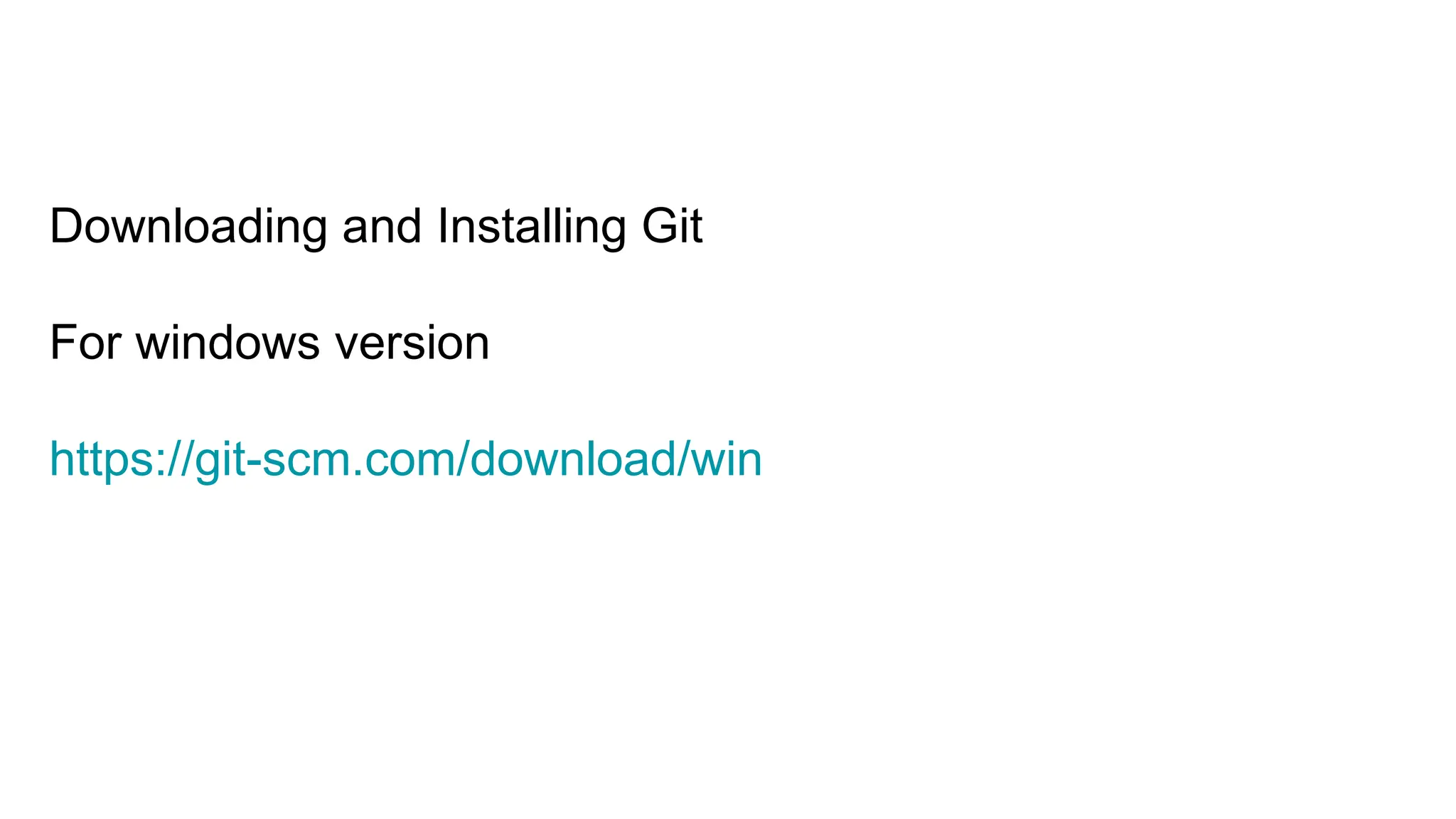Click the word 'Git' in the heading
Screen dimensions: 1456x819
pyautogui.click(x=673, y=225)
